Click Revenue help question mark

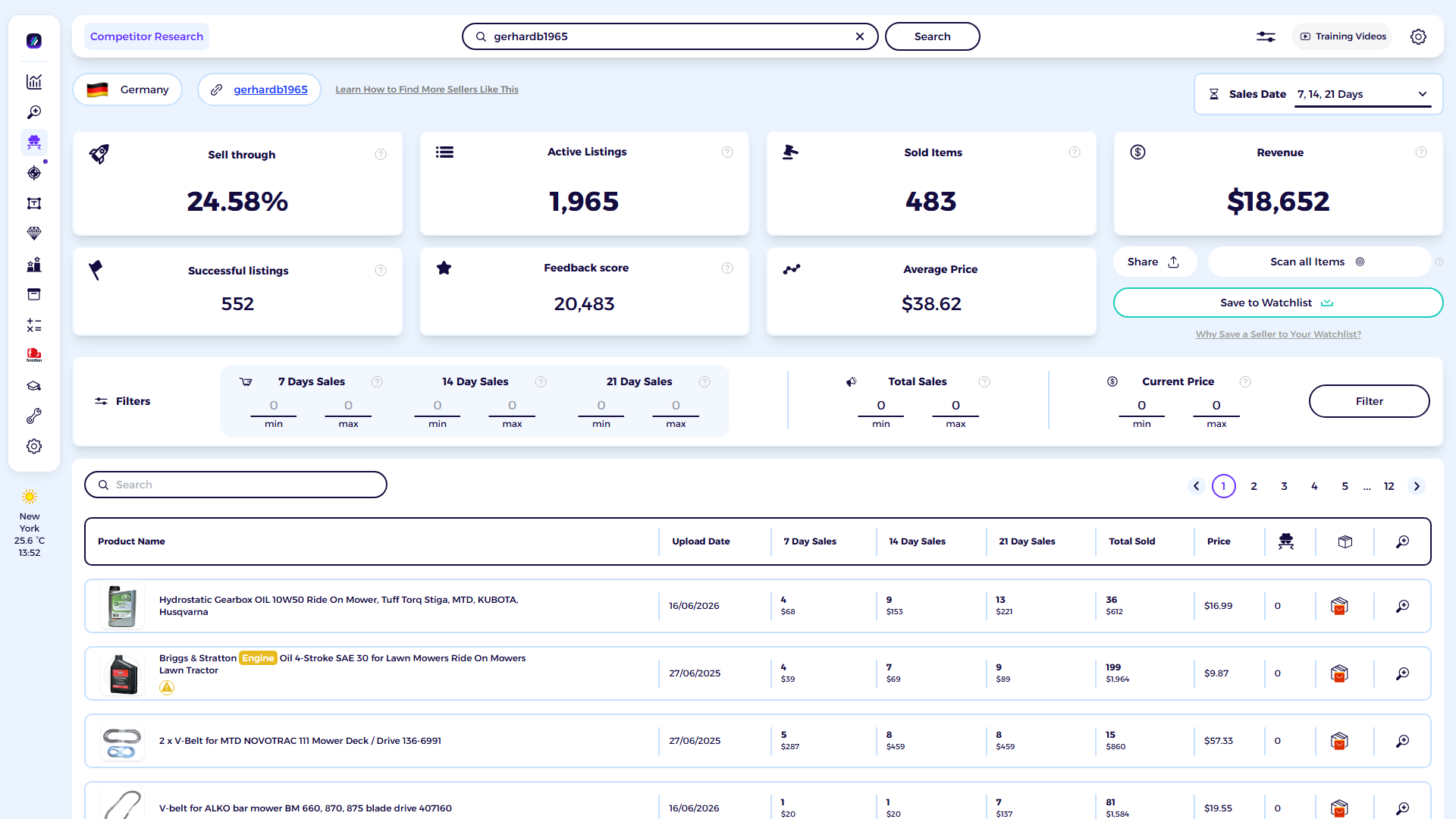(1421, 152)
